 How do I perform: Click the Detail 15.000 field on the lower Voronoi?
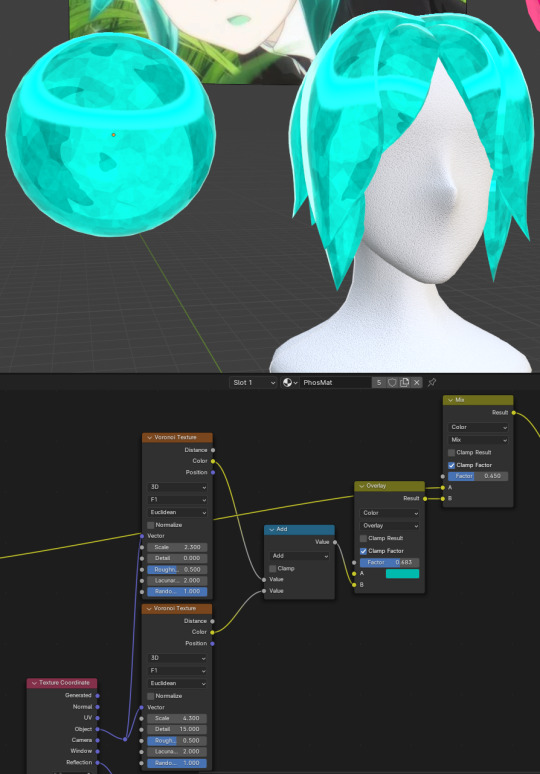click(x=177, y=730)
